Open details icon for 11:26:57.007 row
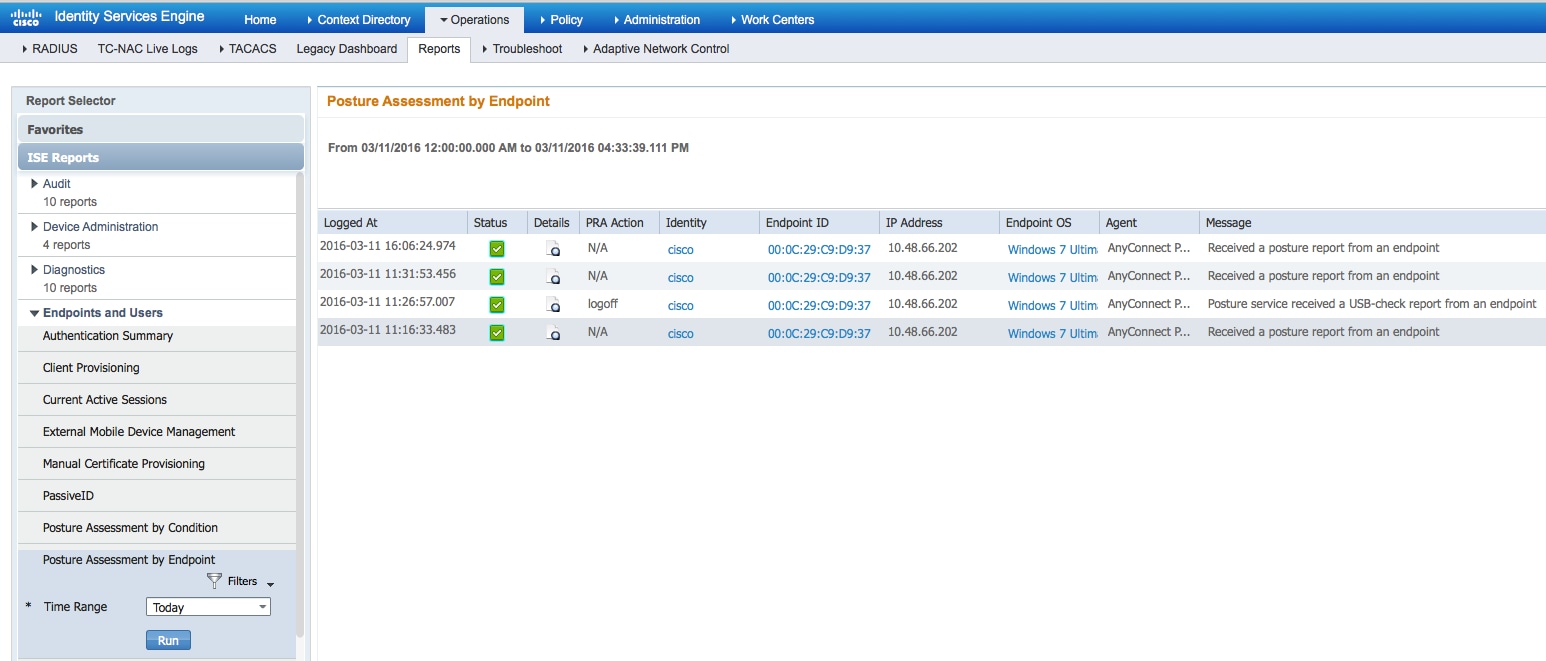 coord(552,305)
